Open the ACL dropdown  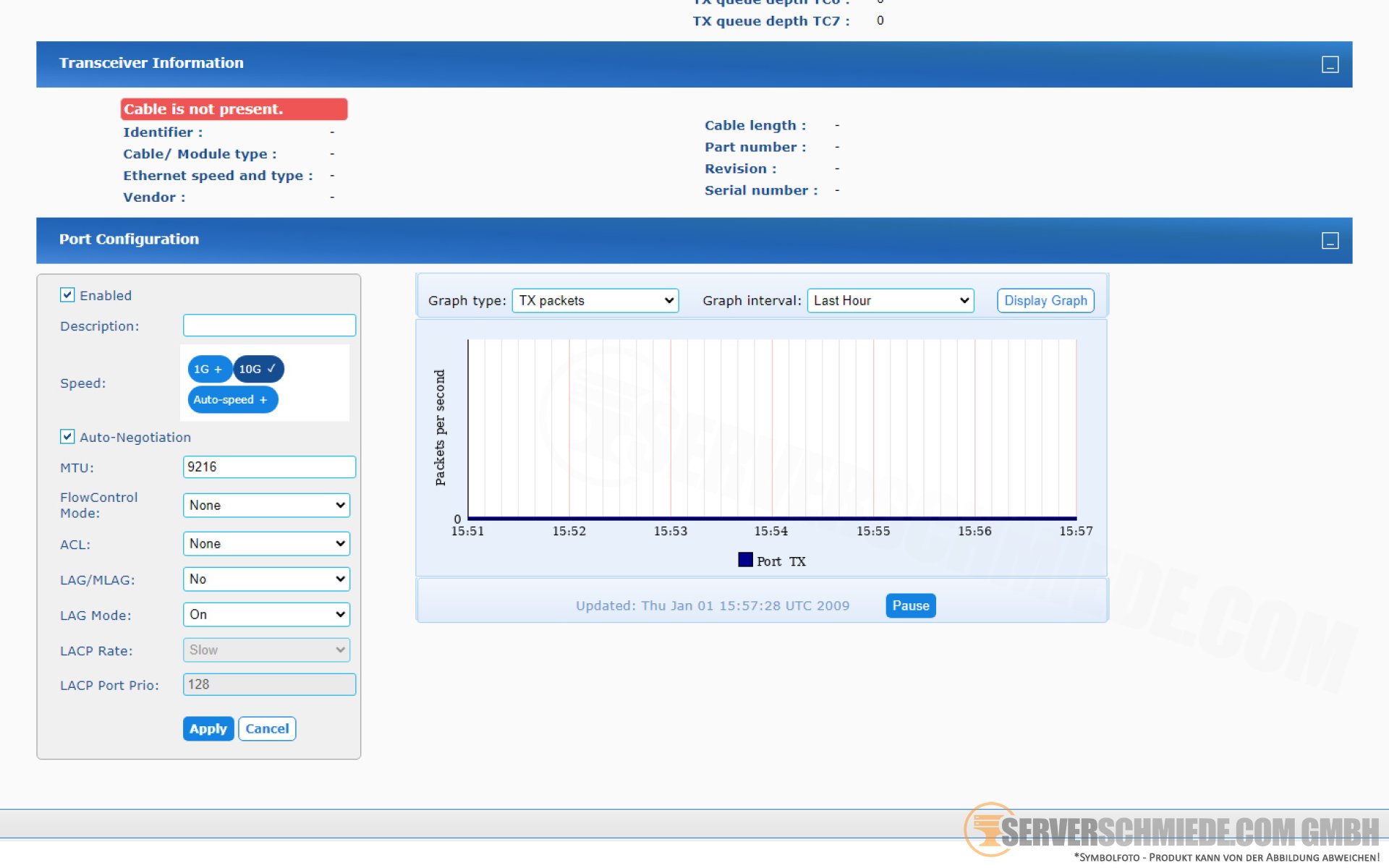pos(266,544)
